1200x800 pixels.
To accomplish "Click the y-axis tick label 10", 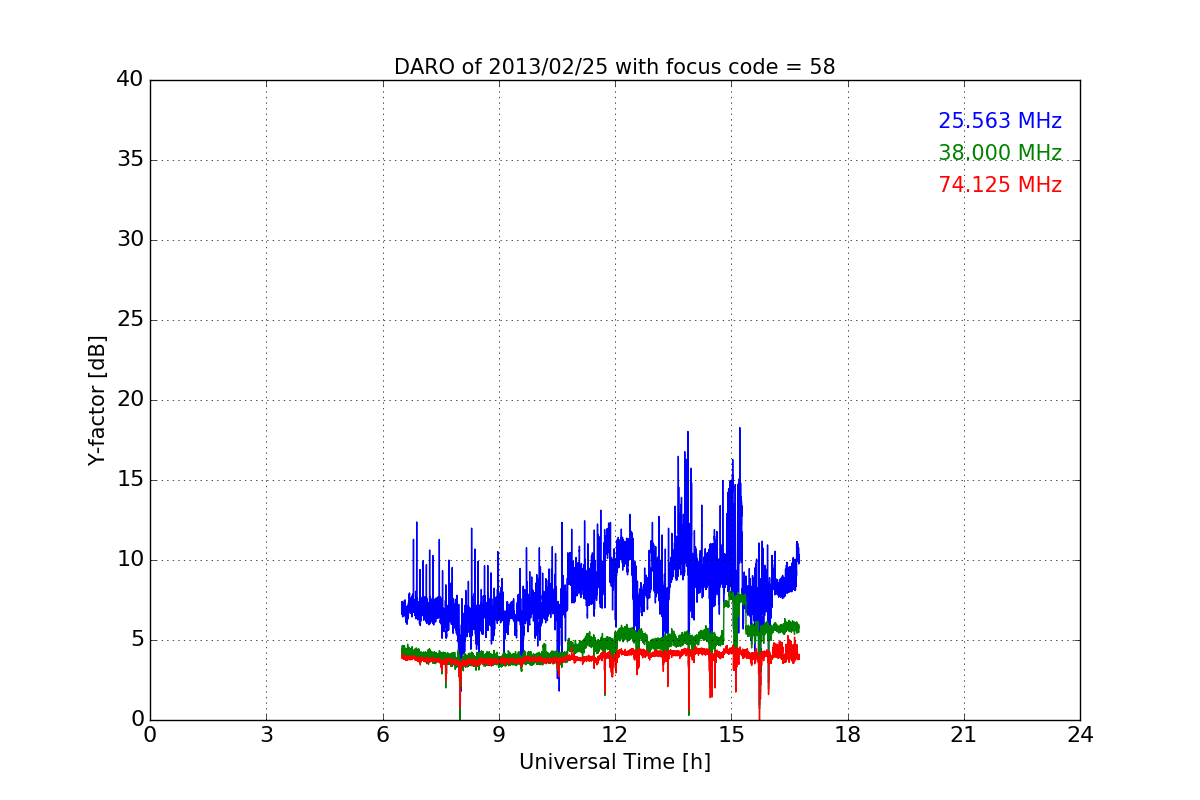I will click(130, 560).
